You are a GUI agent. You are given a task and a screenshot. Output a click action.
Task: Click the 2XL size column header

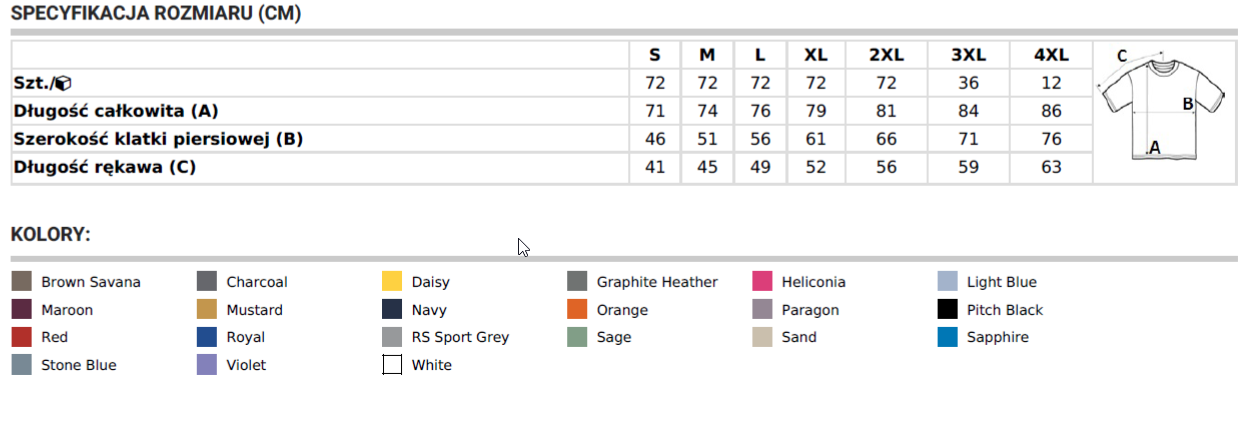click(x=886, y=55)
